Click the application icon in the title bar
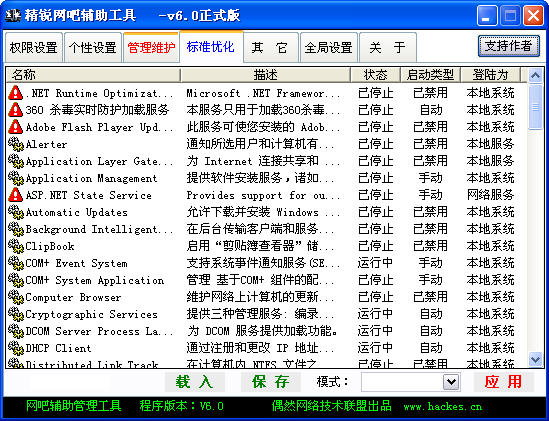 coord(13,15)
